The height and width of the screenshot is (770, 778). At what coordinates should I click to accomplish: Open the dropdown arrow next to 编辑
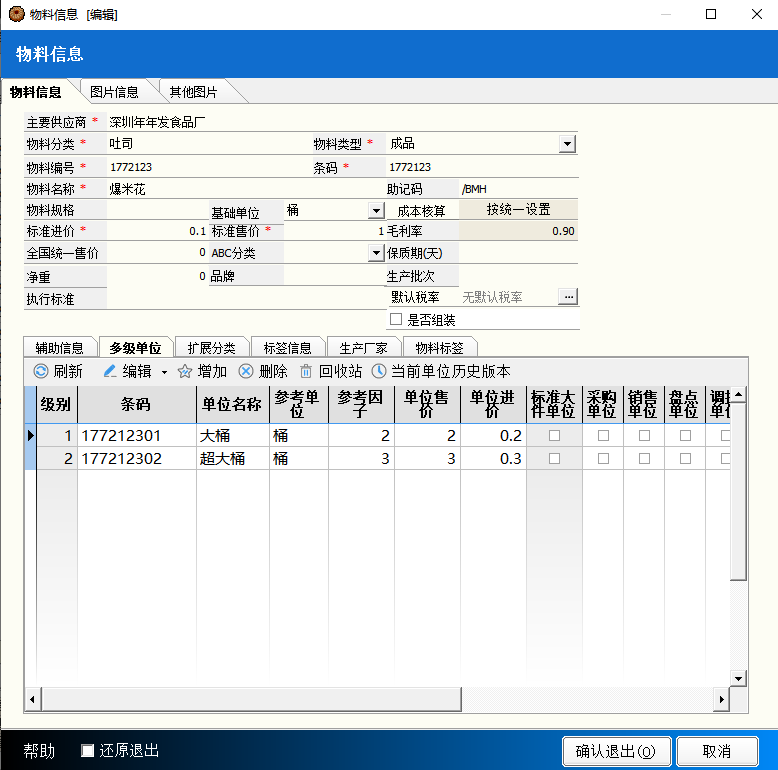(164, 372)
